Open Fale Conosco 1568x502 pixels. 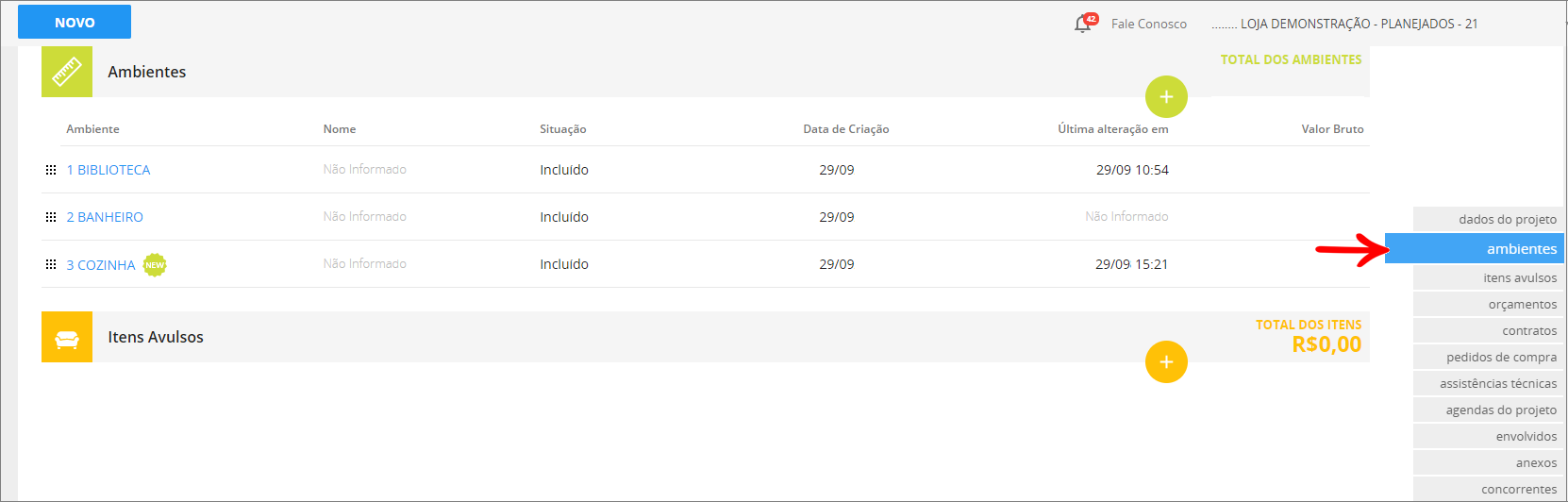click(1149, 24)
